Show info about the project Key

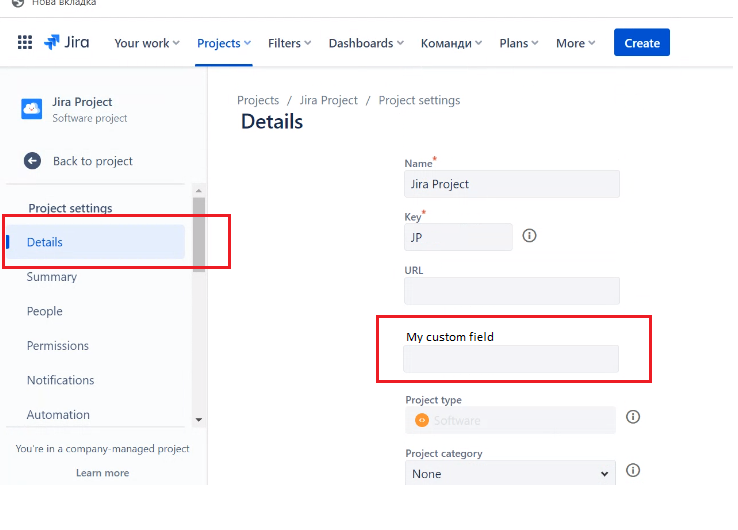click(529, 235)
